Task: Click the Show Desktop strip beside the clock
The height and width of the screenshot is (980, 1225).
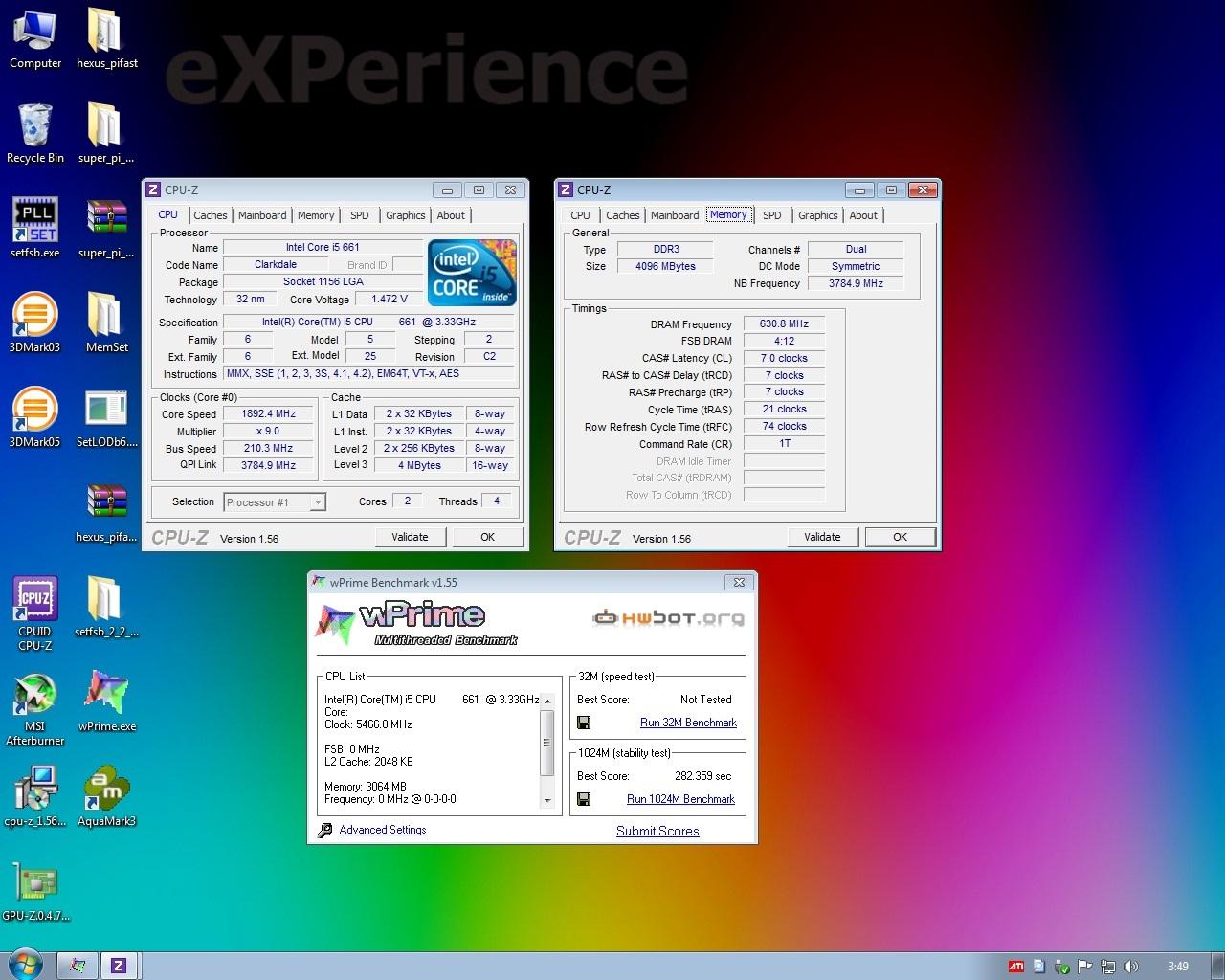Action: click(x=1217, y=966)
